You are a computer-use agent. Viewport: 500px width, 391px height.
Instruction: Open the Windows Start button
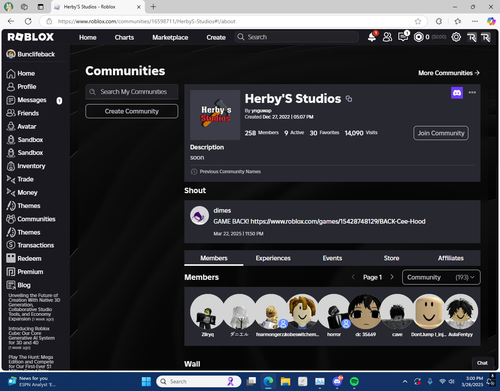(146, 382)
